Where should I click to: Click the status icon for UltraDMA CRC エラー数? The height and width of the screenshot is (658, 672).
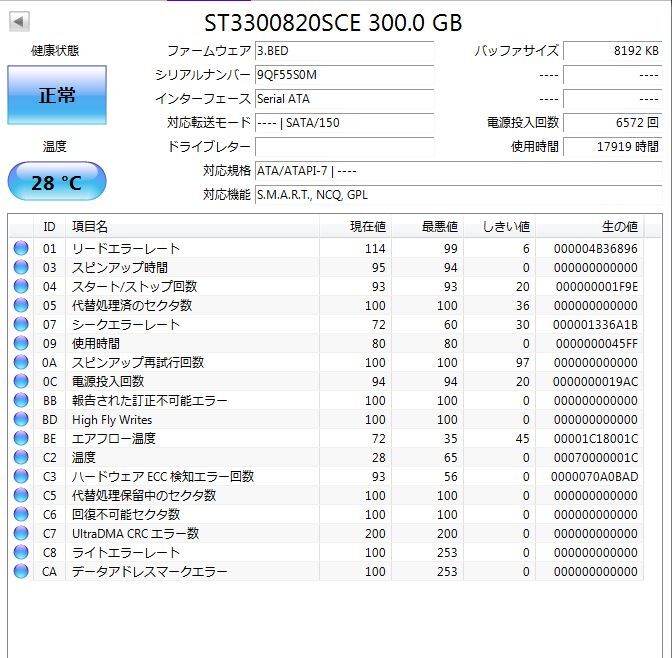click(x=21, y=533)
